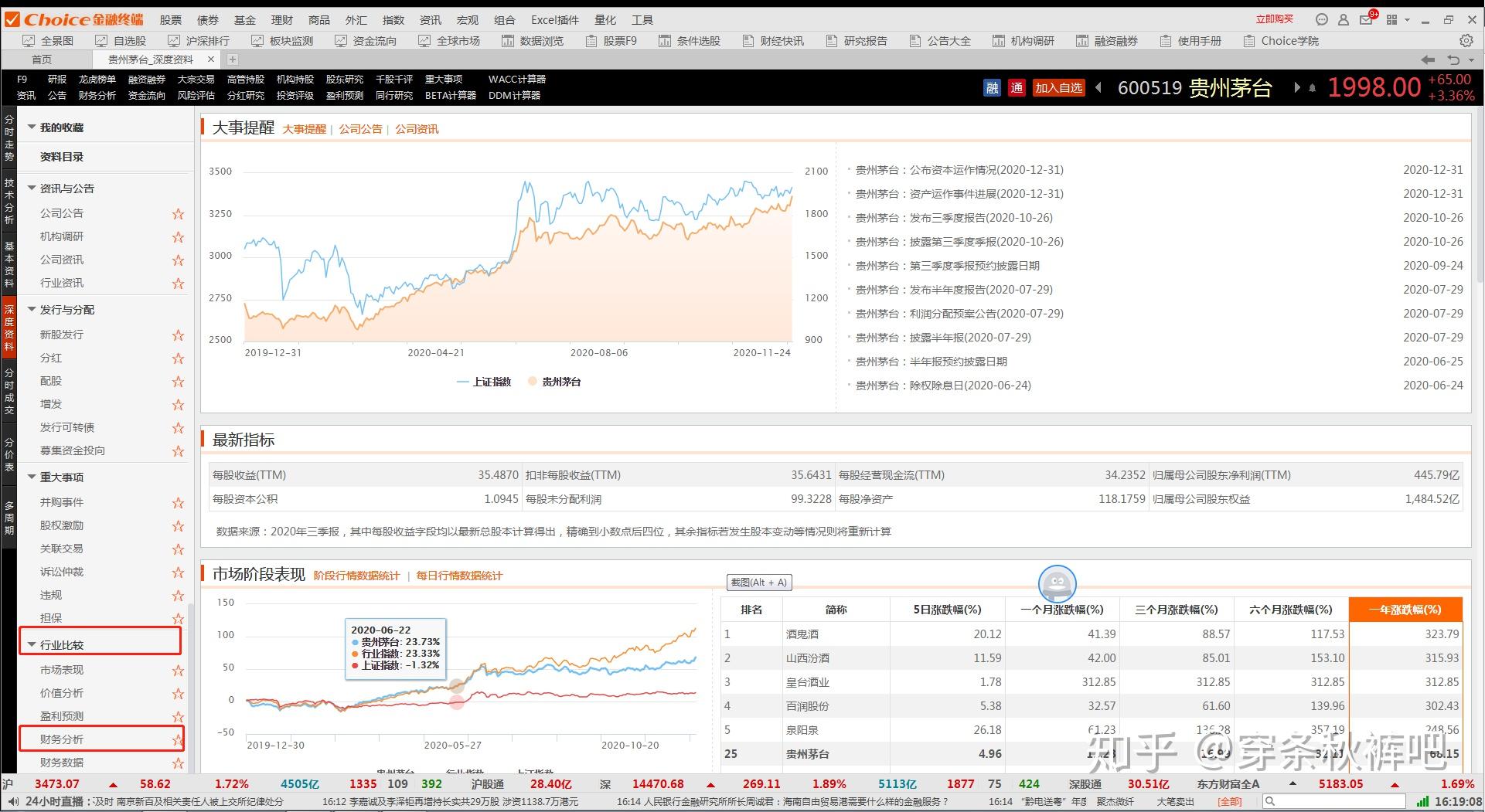Favorite 并购事件 with its star
1485x812 pixels.
pyautogui.click(x=178, y=503)
